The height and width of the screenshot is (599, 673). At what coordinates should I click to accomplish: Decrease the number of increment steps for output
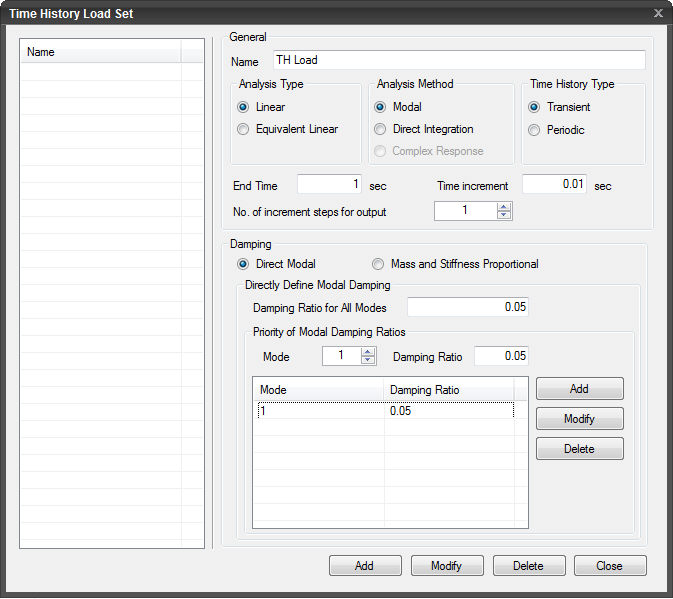pyautogui.click(x=504, y=216)
